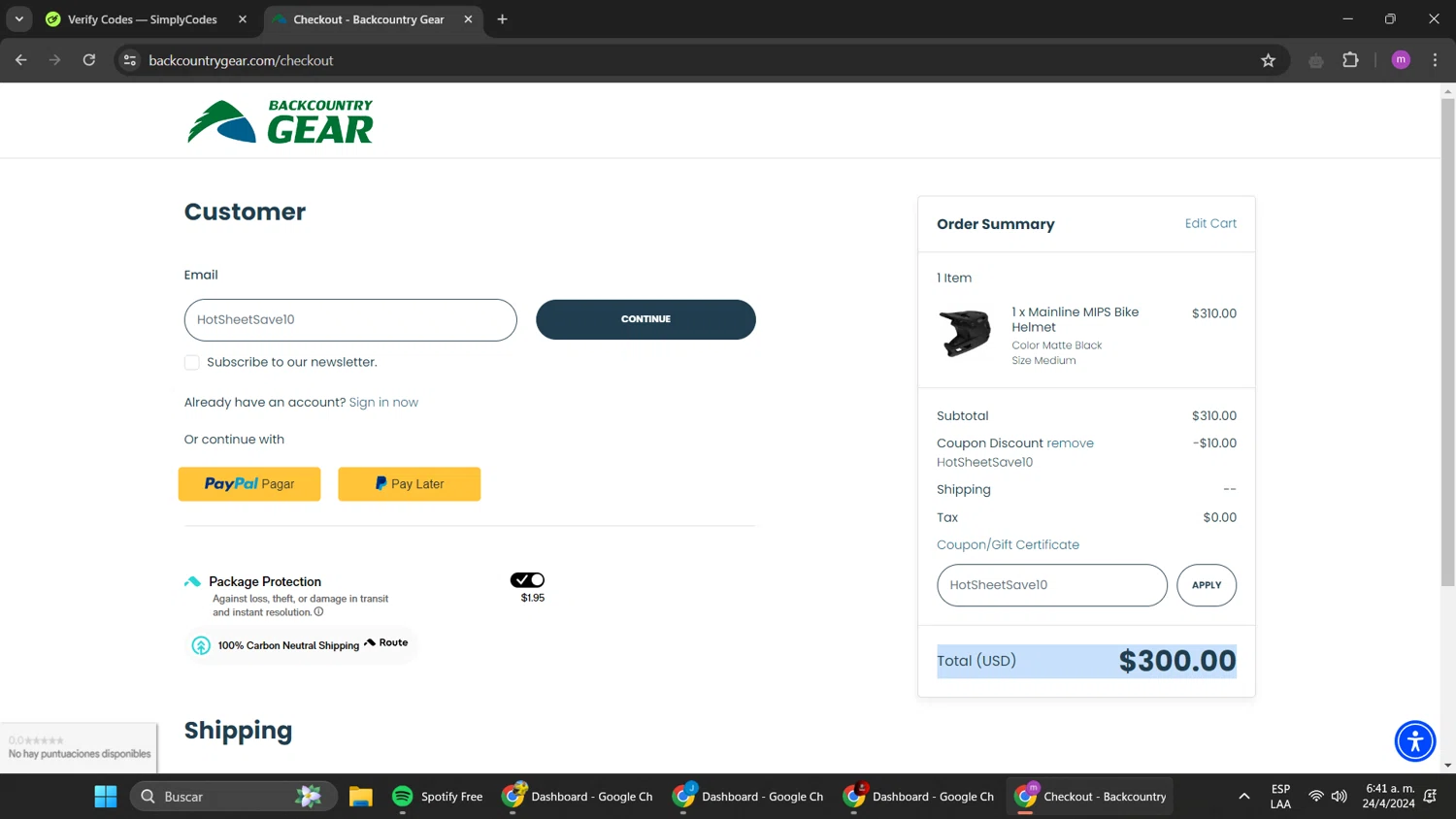The height and width of the screenshot is (819, 1456).
Task: Click the APPLY coupon button
Action: pyautogui.click(x=1207, y=585)
